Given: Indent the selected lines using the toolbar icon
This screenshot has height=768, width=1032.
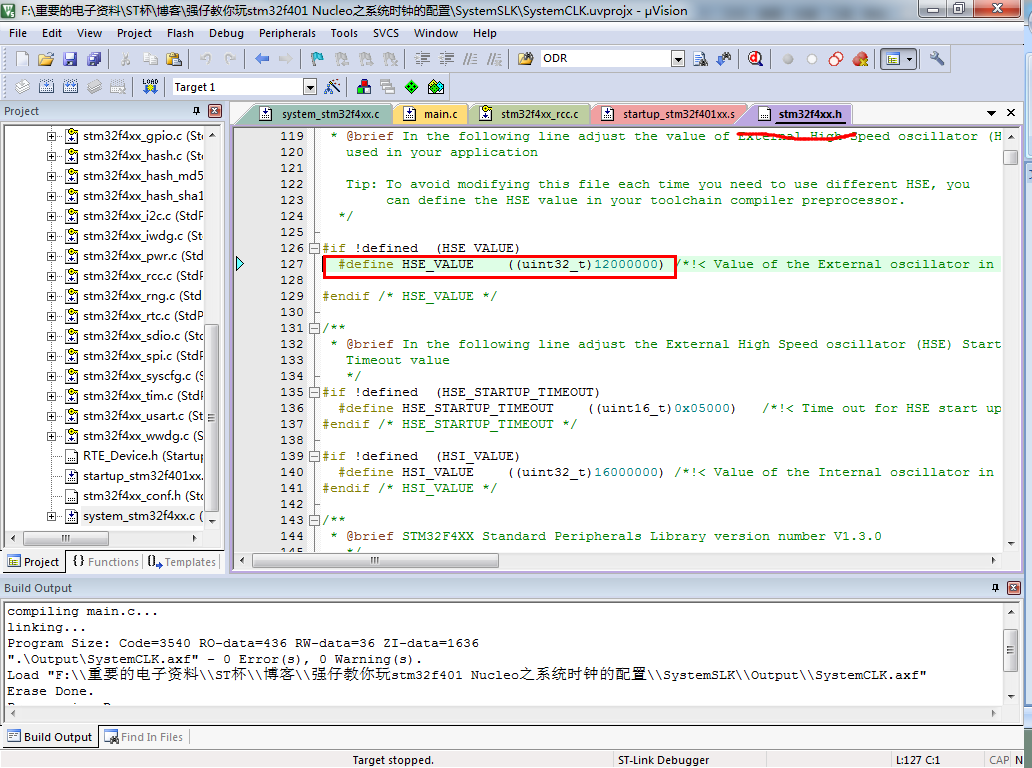Looking at the screenshot, I should [x=422, y=59].
